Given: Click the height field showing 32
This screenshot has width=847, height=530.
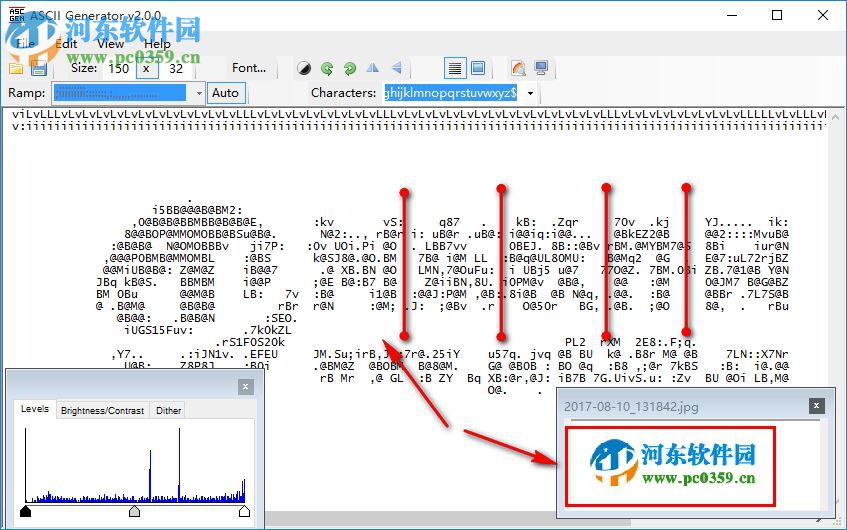Looking at the screenshot, I should [176, 69].
